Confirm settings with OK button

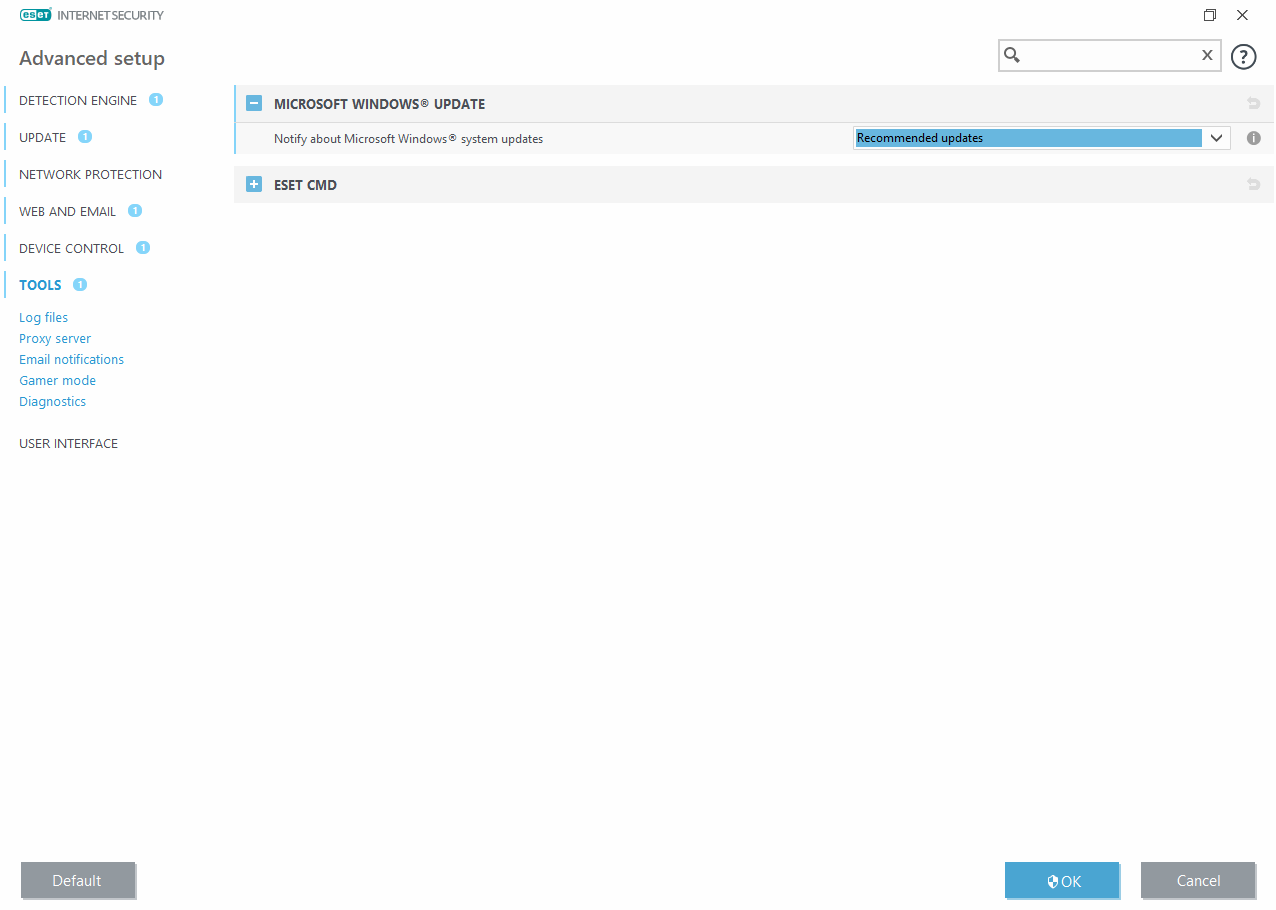(1062, 881)
